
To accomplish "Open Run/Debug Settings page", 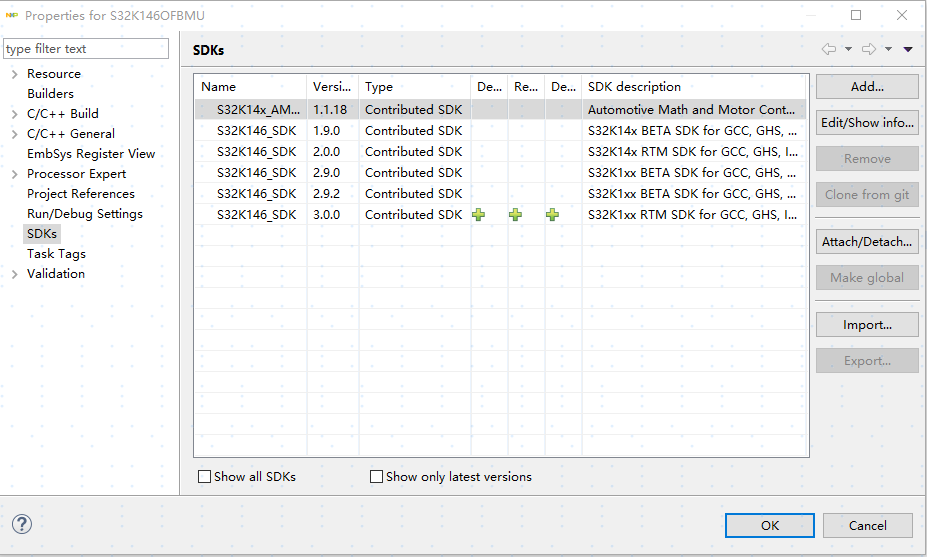I will pos(85,214).
